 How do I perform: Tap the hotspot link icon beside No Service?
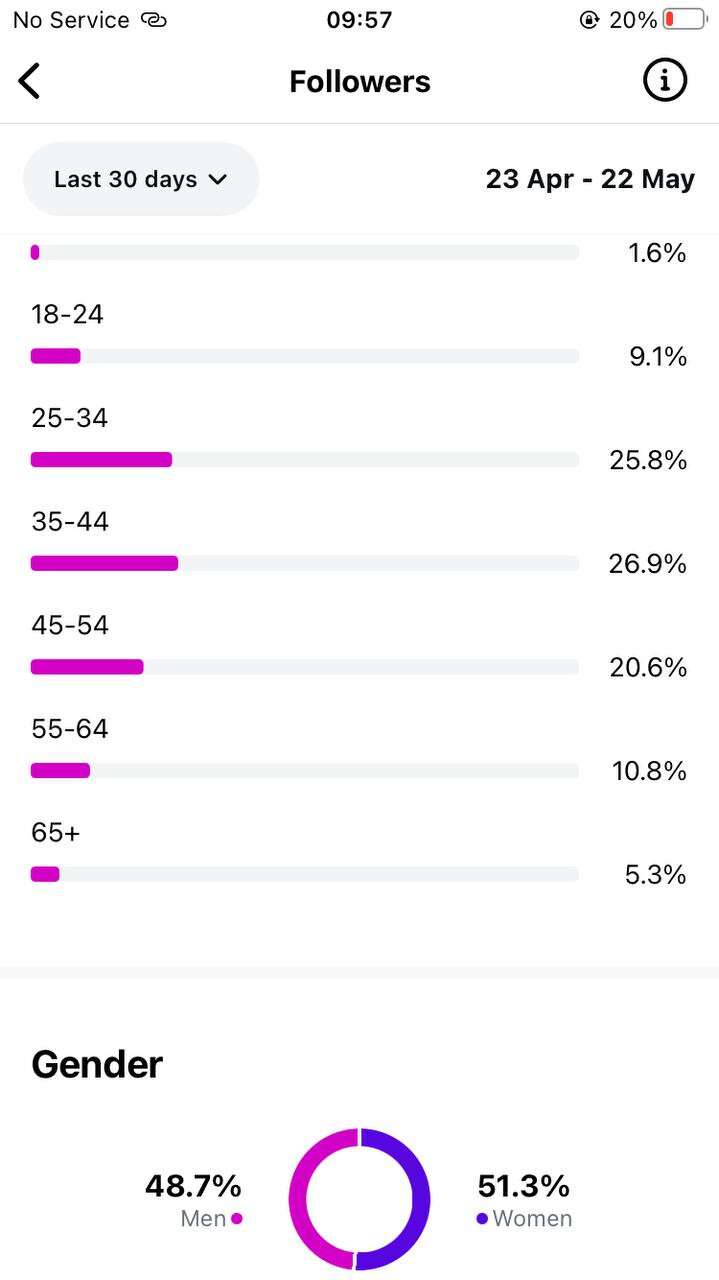click(153, 20)
